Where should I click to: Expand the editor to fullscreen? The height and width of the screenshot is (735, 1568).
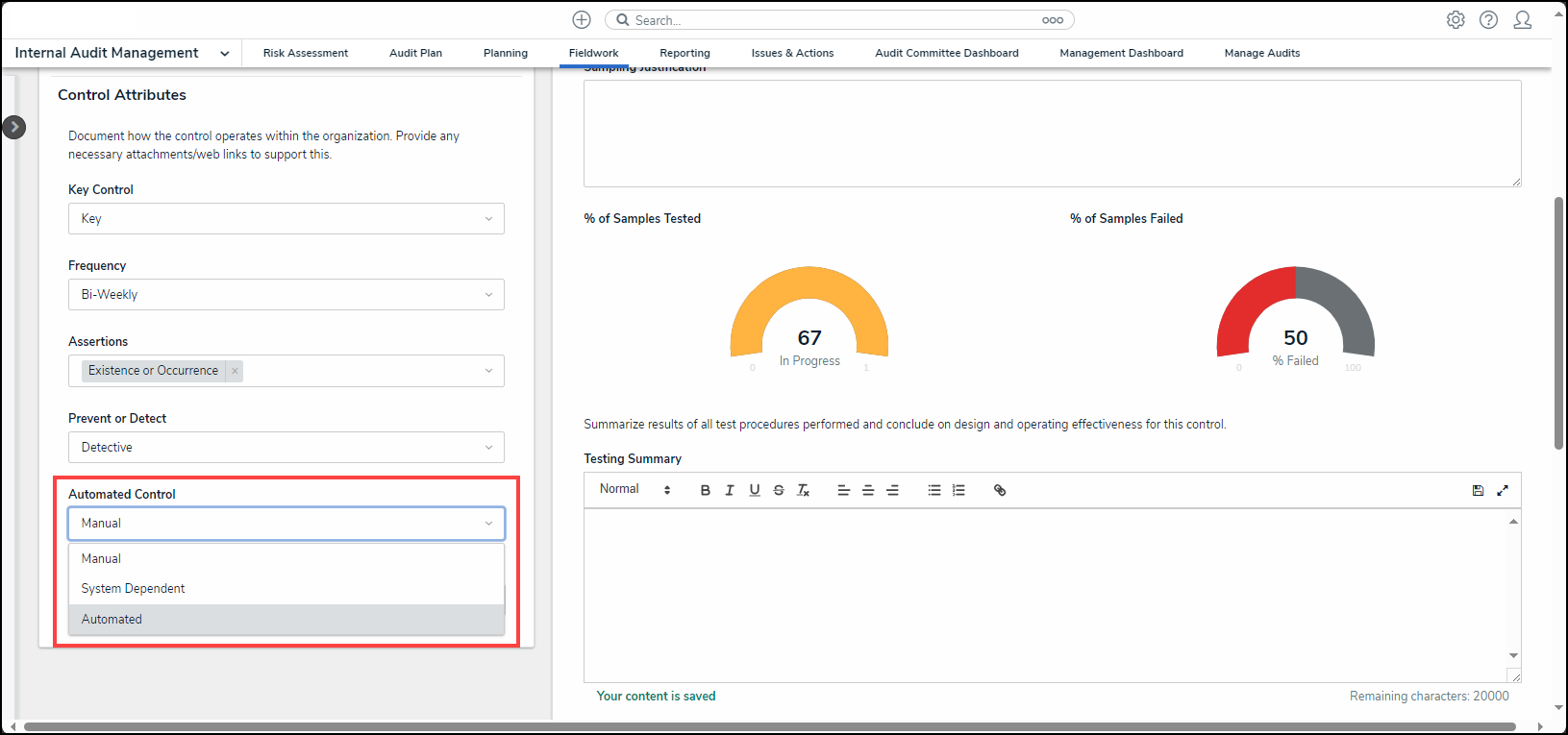[1503, 490]
